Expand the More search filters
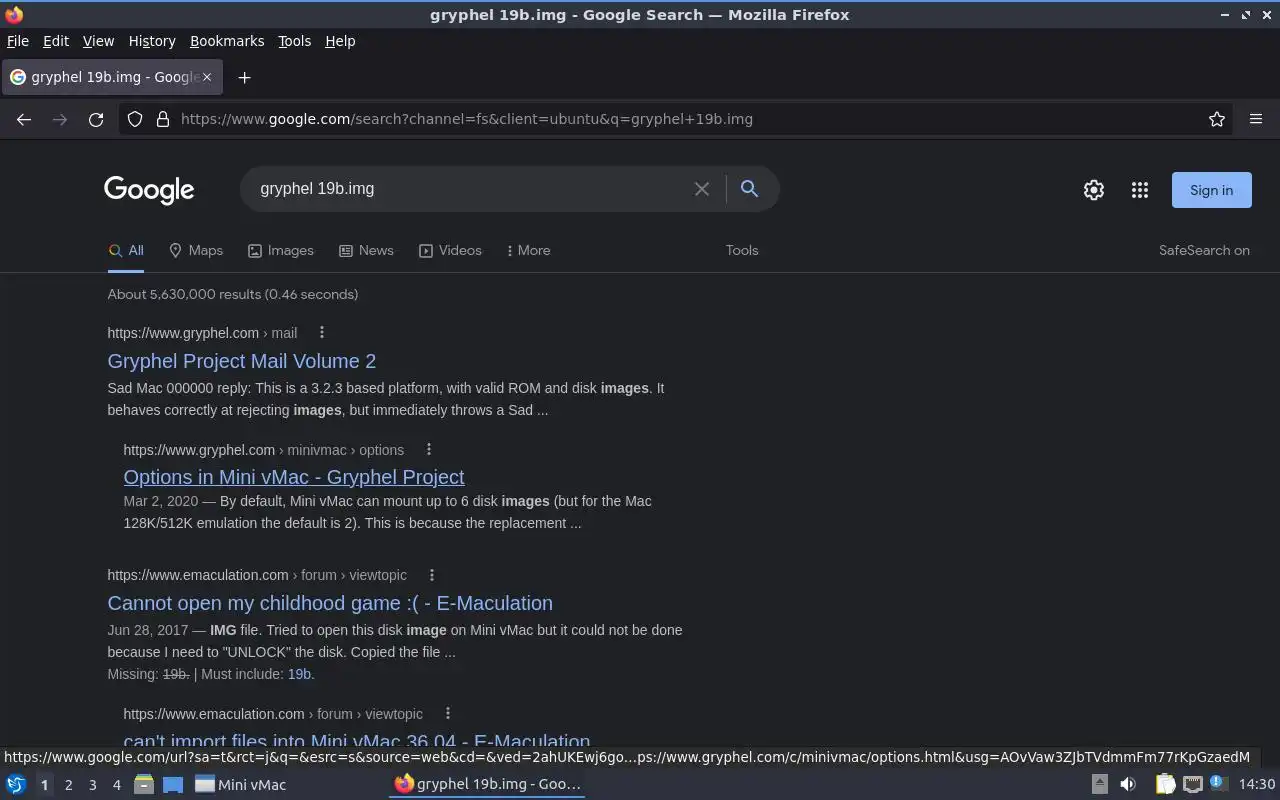The image size is (1280, 800). [529, 251]
